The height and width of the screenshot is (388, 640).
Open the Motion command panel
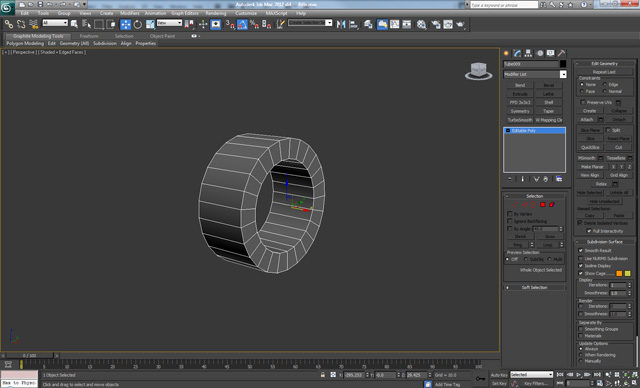point(540,53)
